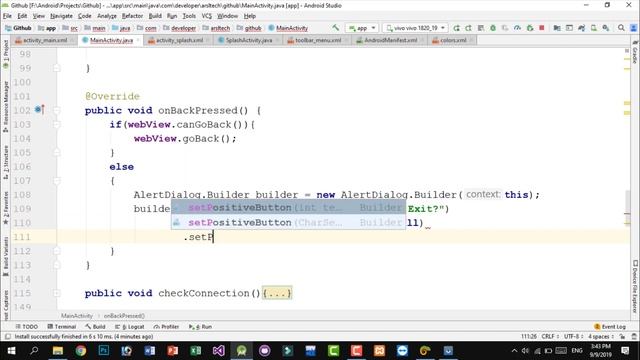Screen dimensions: 640x360
Task: Collapse the onBackPressed method fold marker
Action: 57,110
